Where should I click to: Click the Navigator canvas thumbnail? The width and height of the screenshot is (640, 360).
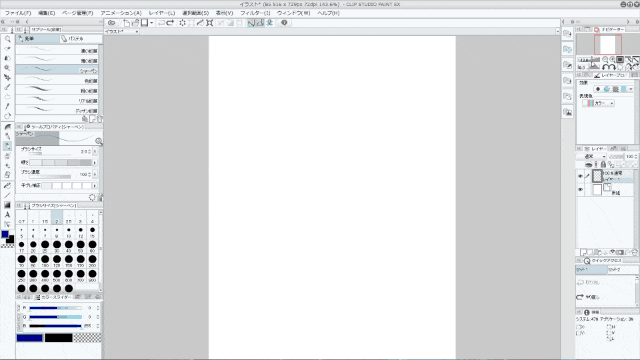(x=608, y=44)
